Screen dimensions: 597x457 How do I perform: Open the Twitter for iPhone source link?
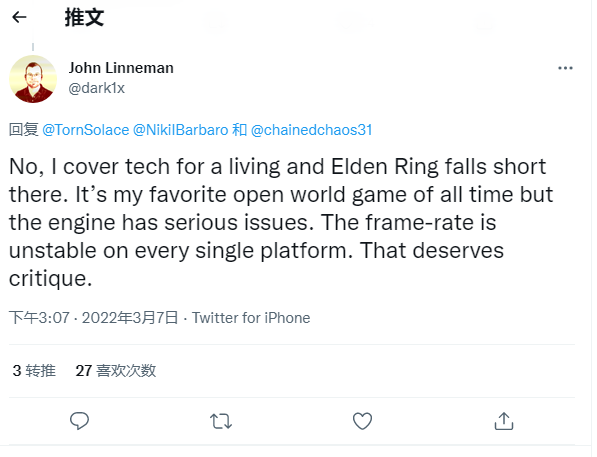pos(251,318)
